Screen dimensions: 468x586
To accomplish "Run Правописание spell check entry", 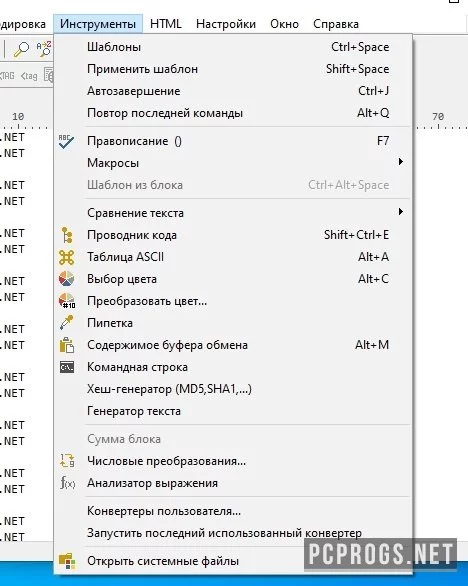I will click(234, 141).
